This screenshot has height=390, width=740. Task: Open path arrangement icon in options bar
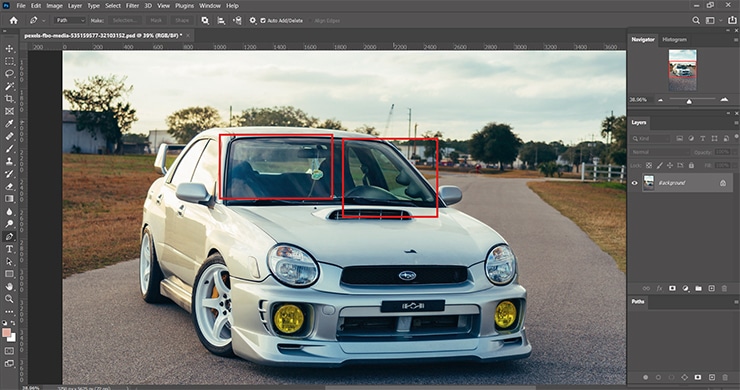click(x=237, y=20)
